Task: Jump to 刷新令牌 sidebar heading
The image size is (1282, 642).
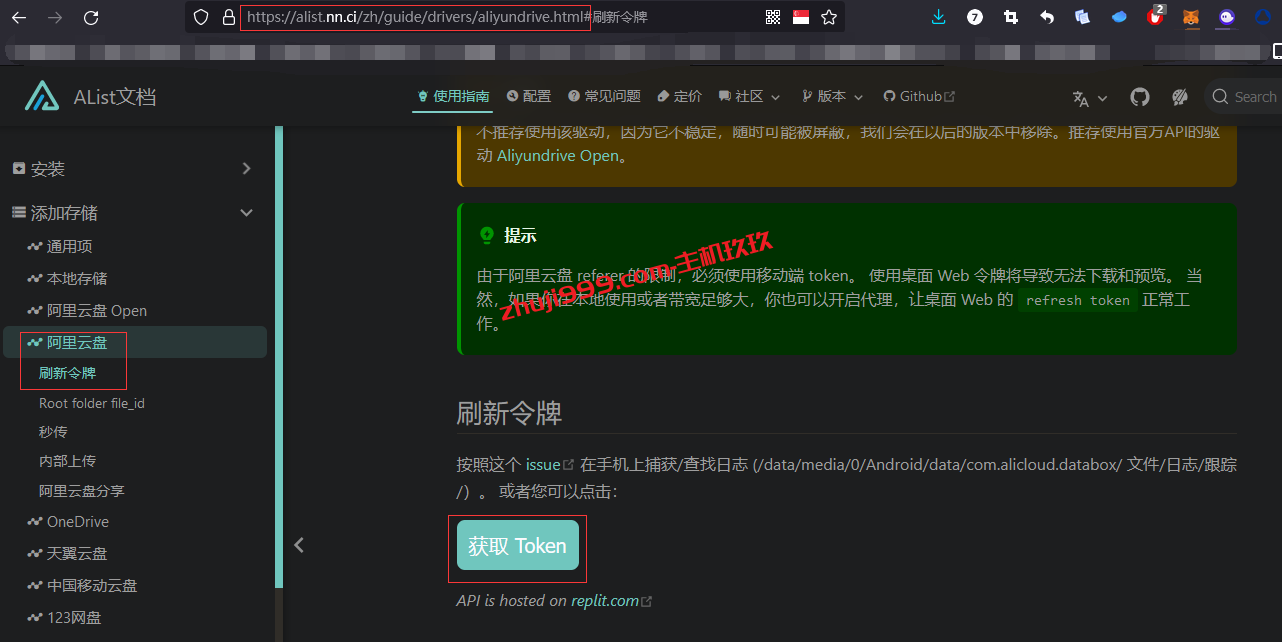Action: point(67,373)
